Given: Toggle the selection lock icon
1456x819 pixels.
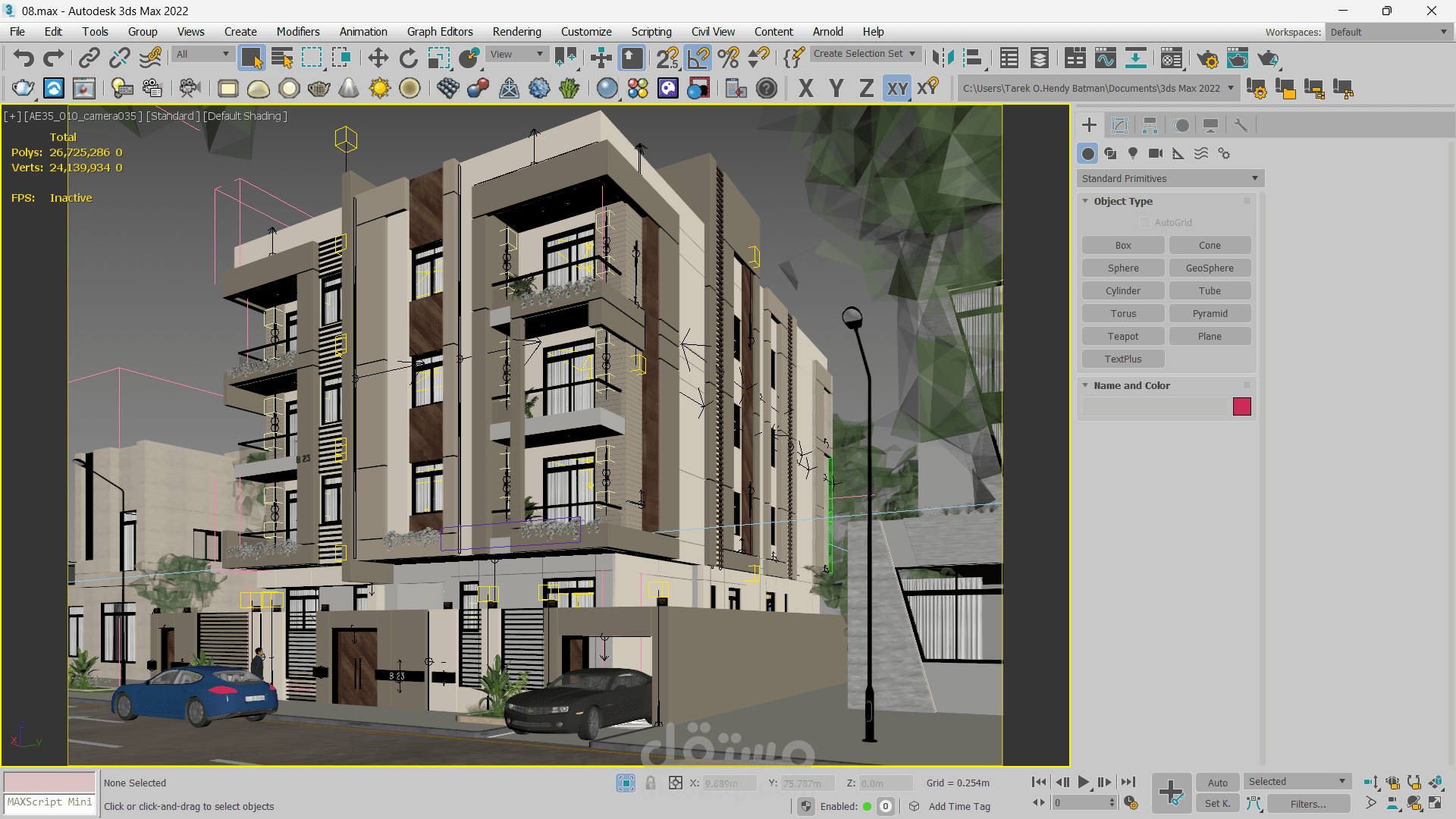Looking at the screenshot, I should click(650, 783).
